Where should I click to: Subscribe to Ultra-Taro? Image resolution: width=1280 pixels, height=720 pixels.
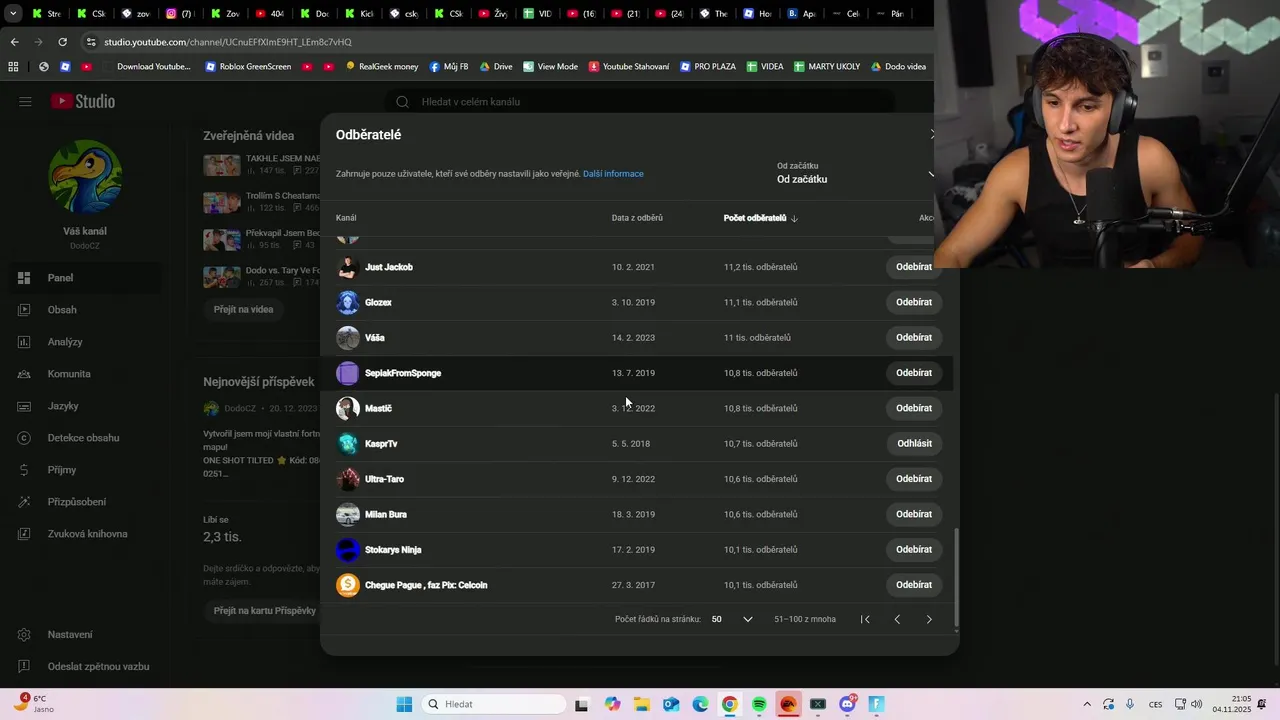914,479
